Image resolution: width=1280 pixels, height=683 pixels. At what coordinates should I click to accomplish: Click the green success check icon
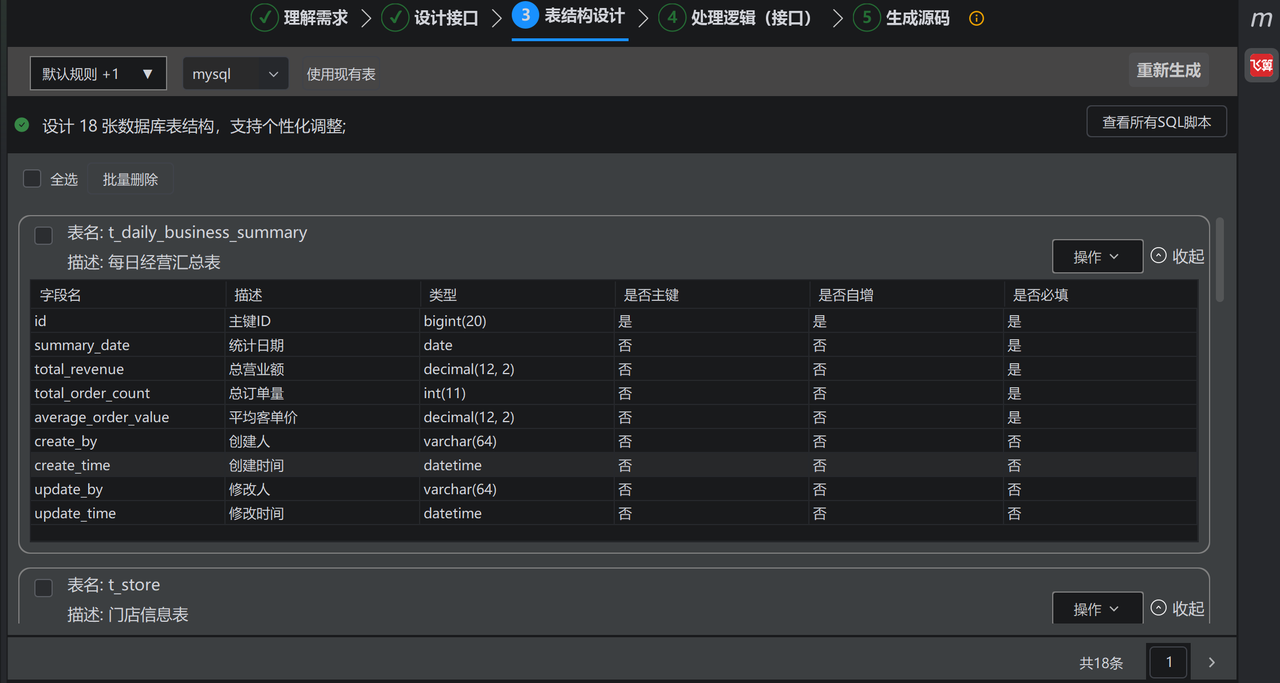click(22, 125)
